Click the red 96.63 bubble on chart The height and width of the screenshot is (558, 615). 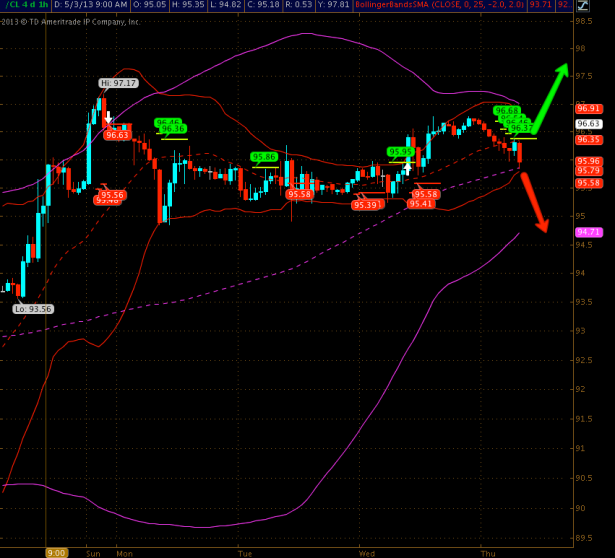tap(117, 135)
